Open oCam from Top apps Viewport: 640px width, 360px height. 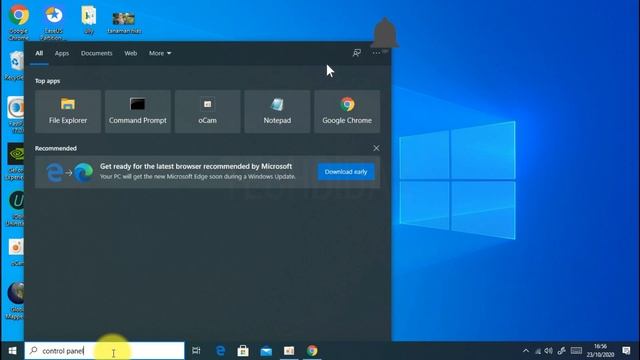click(207, 111)
